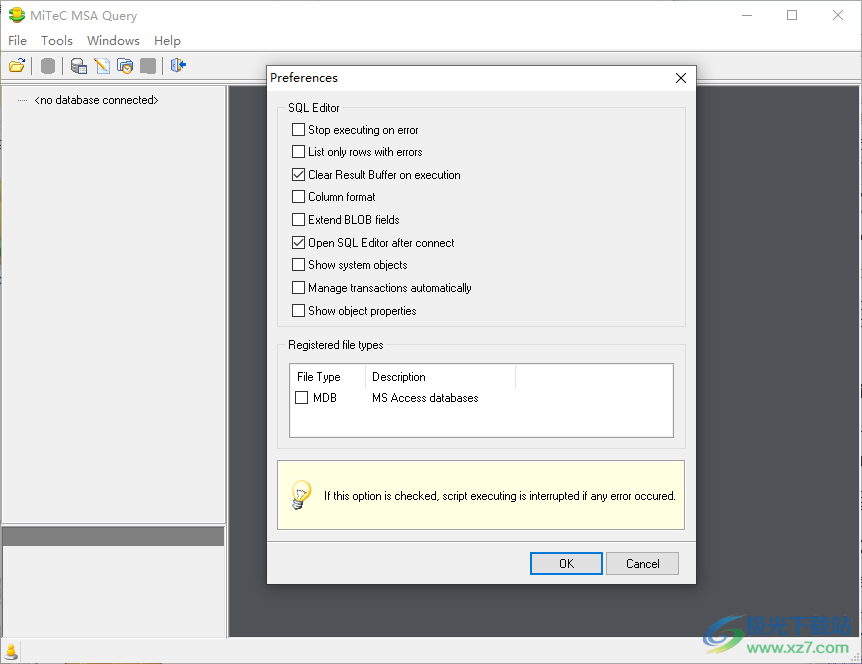The image size is (862, 664).
Task: Uncheck Clear Result Buffer on execution
Action: point(299,175)
